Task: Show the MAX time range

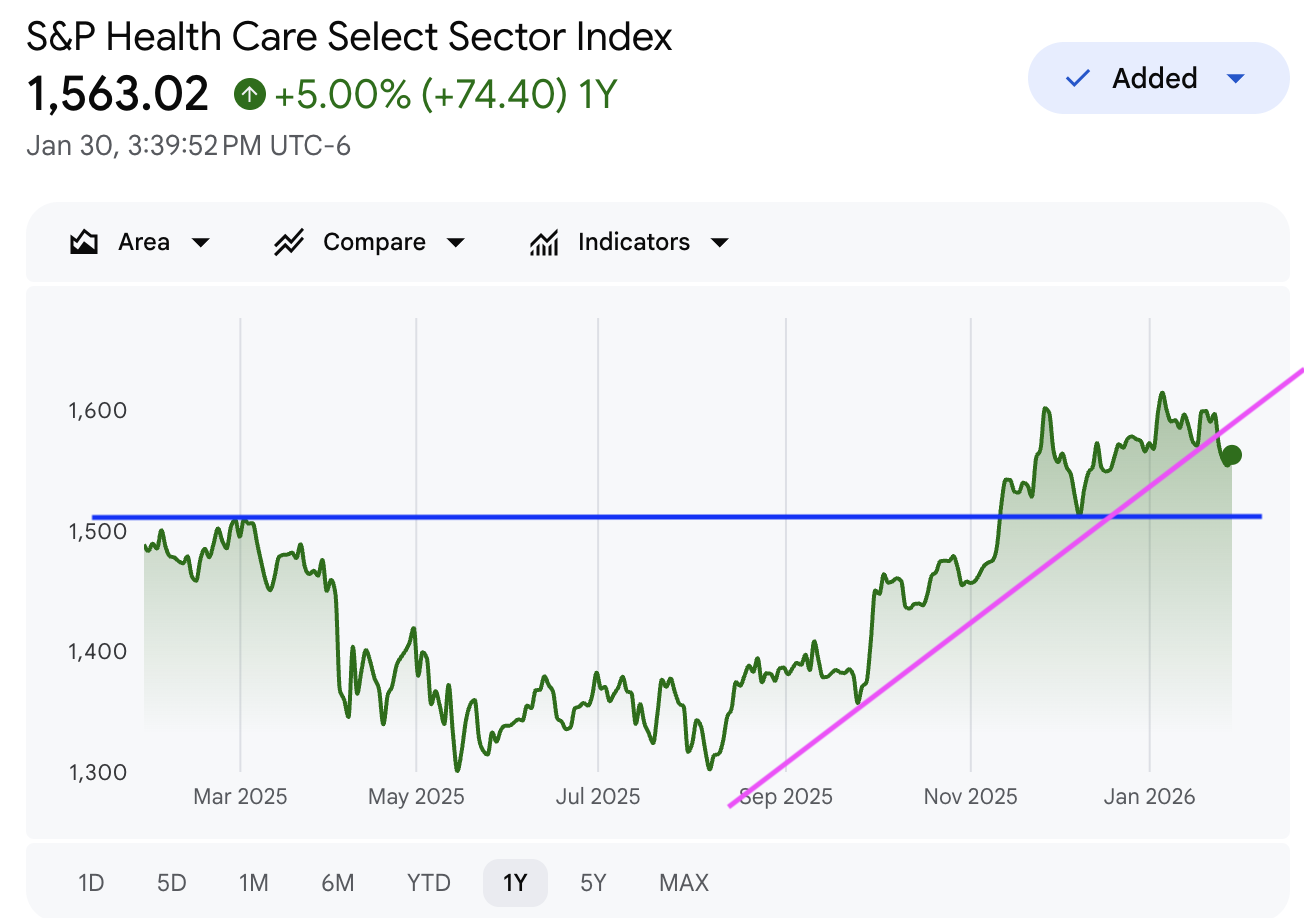Action: pyautogui.click(x=684, y=883)
